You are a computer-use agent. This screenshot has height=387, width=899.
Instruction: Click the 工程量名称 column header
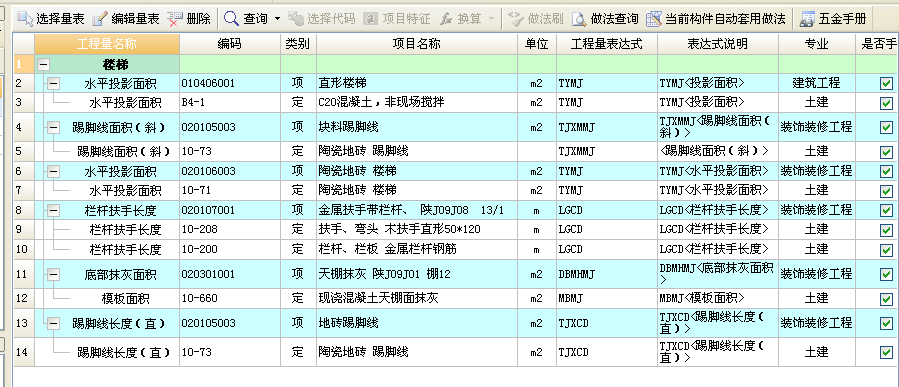pyautogui.click(x=107, y=44)
